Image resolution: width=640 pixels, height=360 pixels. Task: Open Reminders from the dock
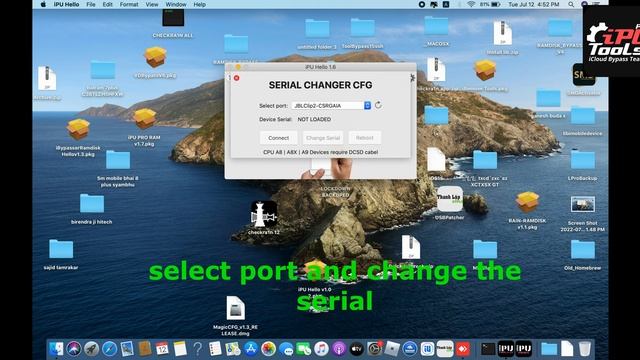215,349
